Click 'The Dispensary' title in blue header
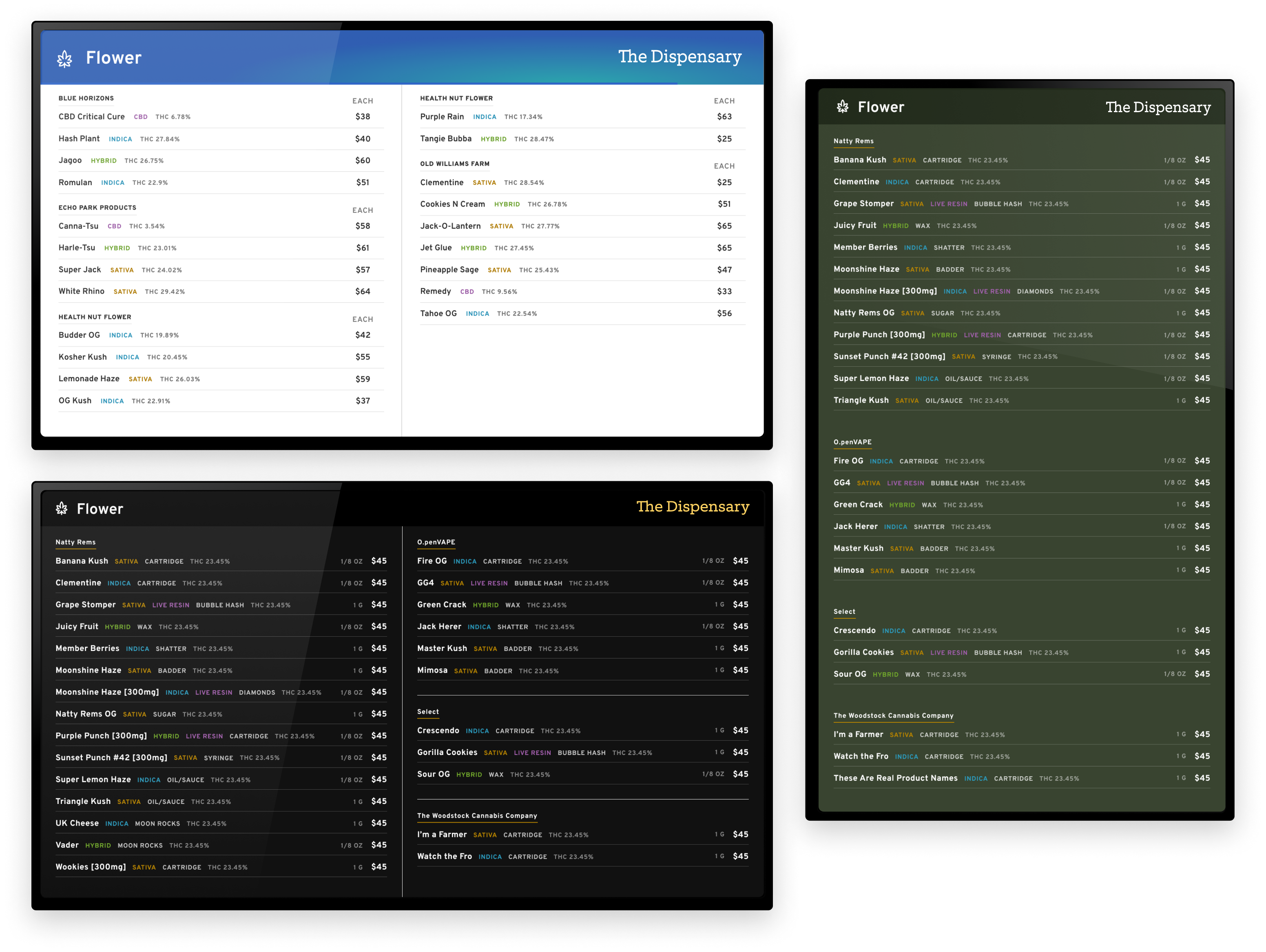Screen dimensions: 1266x952 [x=679, y=57]
